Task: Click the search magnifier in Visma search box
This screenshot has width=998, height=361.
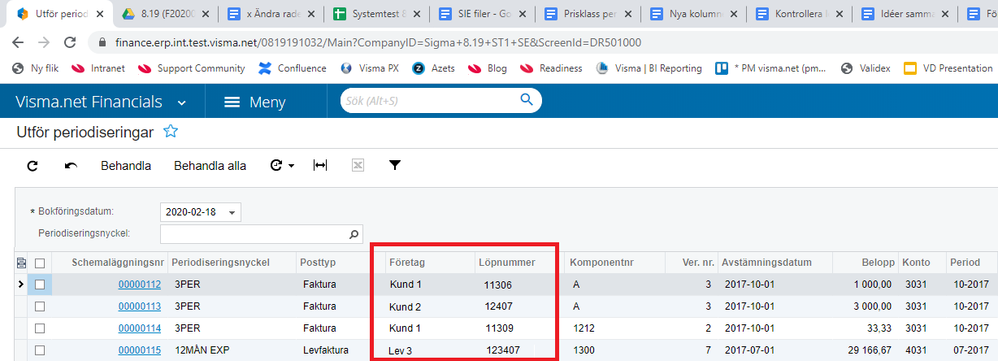Action: click(526, 99)
